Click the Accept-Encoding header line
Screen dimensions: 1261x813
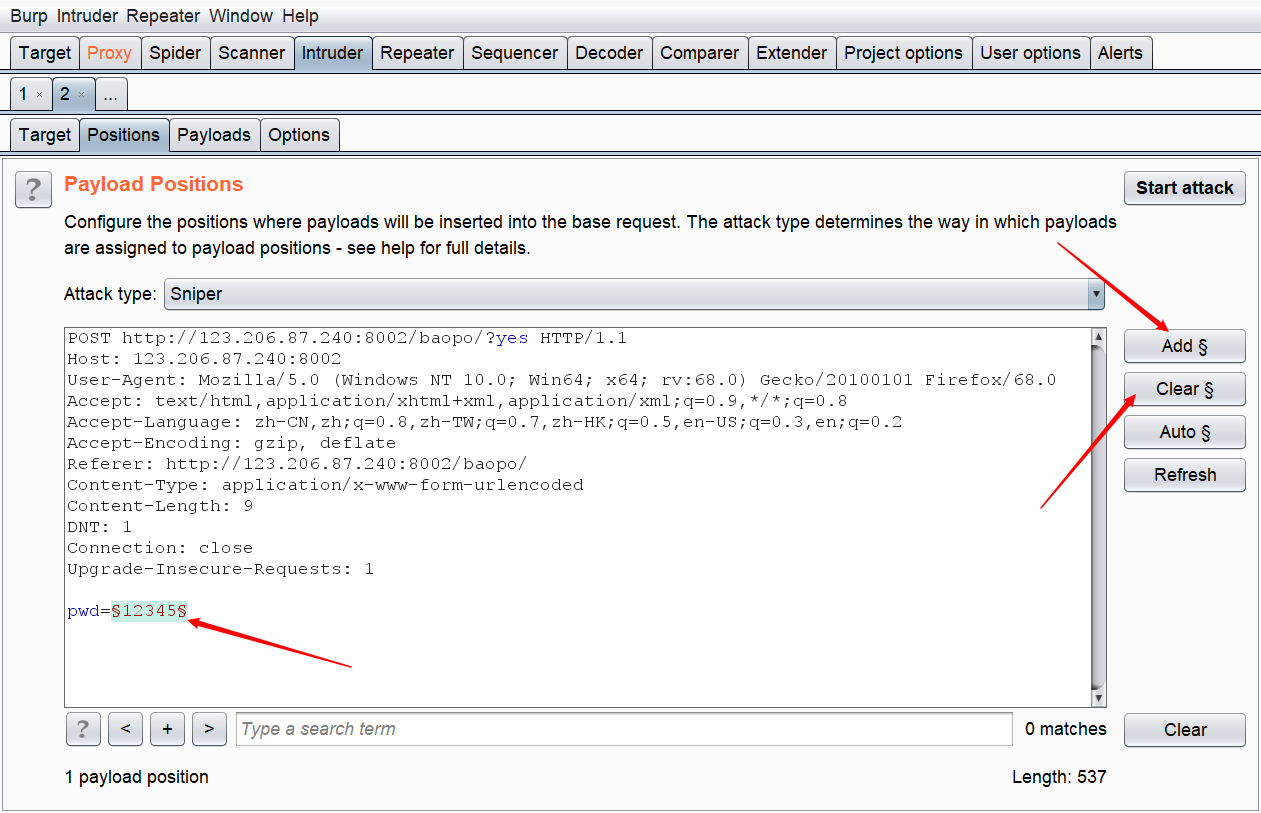click(231, 443)
